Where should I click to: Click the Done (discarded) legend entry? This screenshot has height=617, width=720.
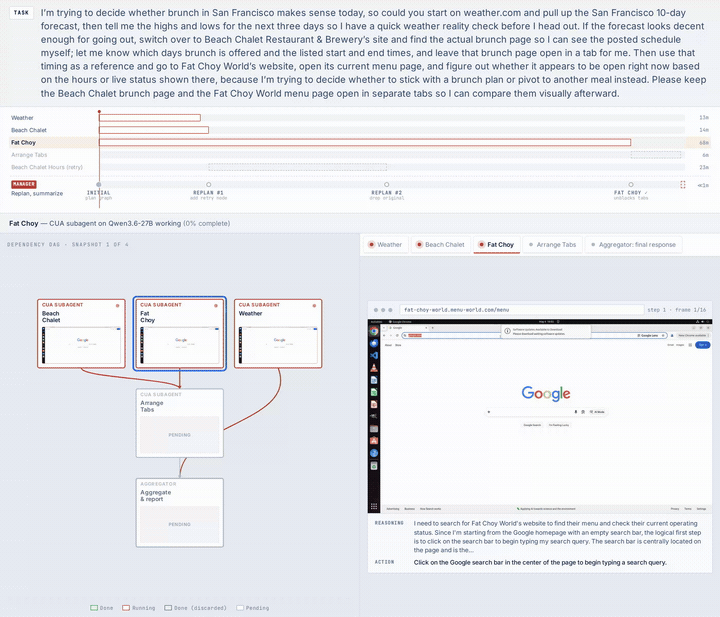pyautogui.click(x=196, y=608)
